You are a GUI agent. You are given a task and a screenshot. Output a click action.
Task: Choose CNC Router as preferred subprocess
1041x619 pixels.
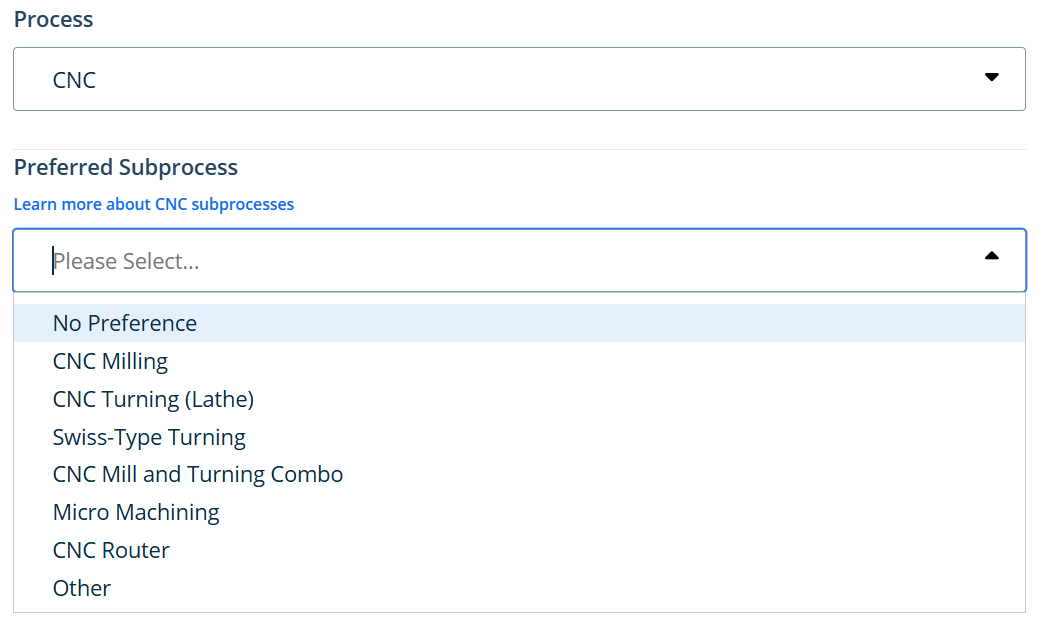point(110,549)
